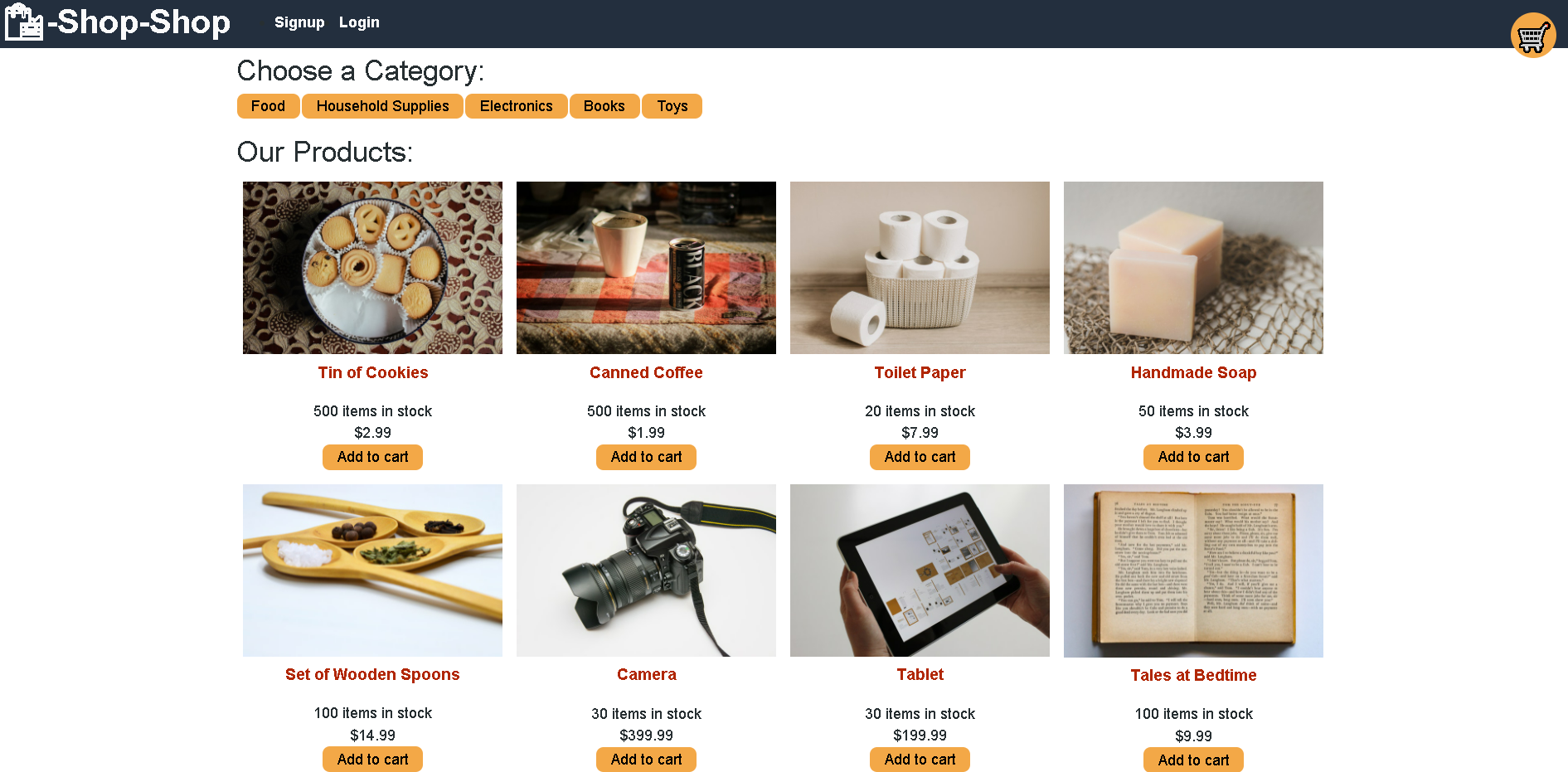
Task: Add Set of Wooden Spoons to cart
Action: (x=372, y=760)
